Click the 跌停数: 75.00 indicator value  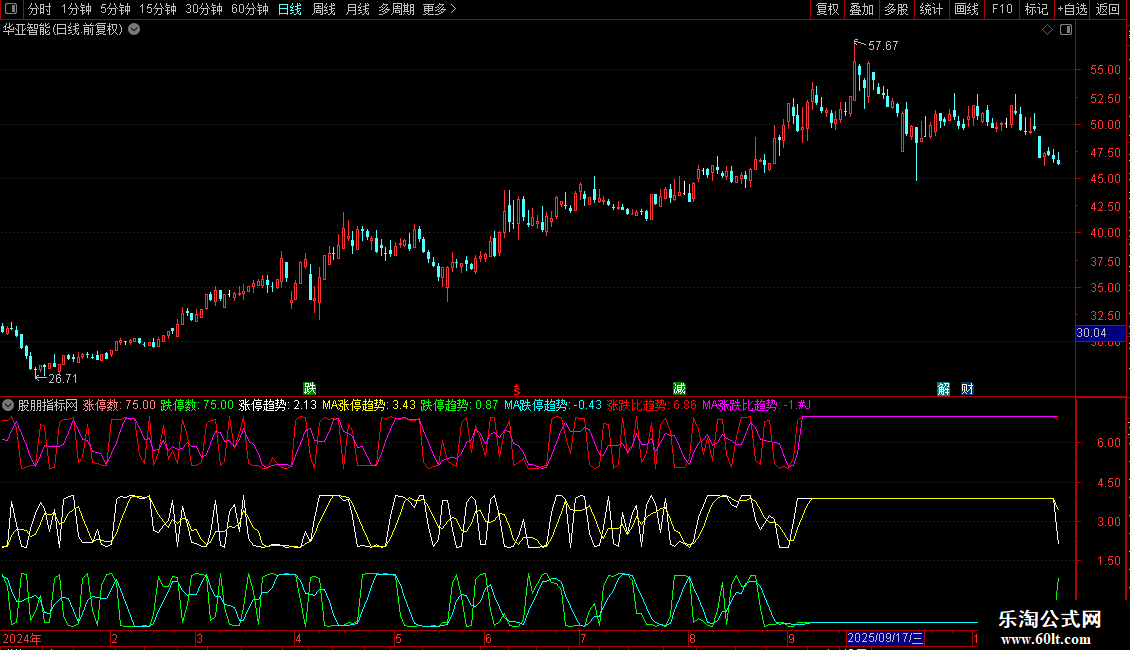coord(197,405)
